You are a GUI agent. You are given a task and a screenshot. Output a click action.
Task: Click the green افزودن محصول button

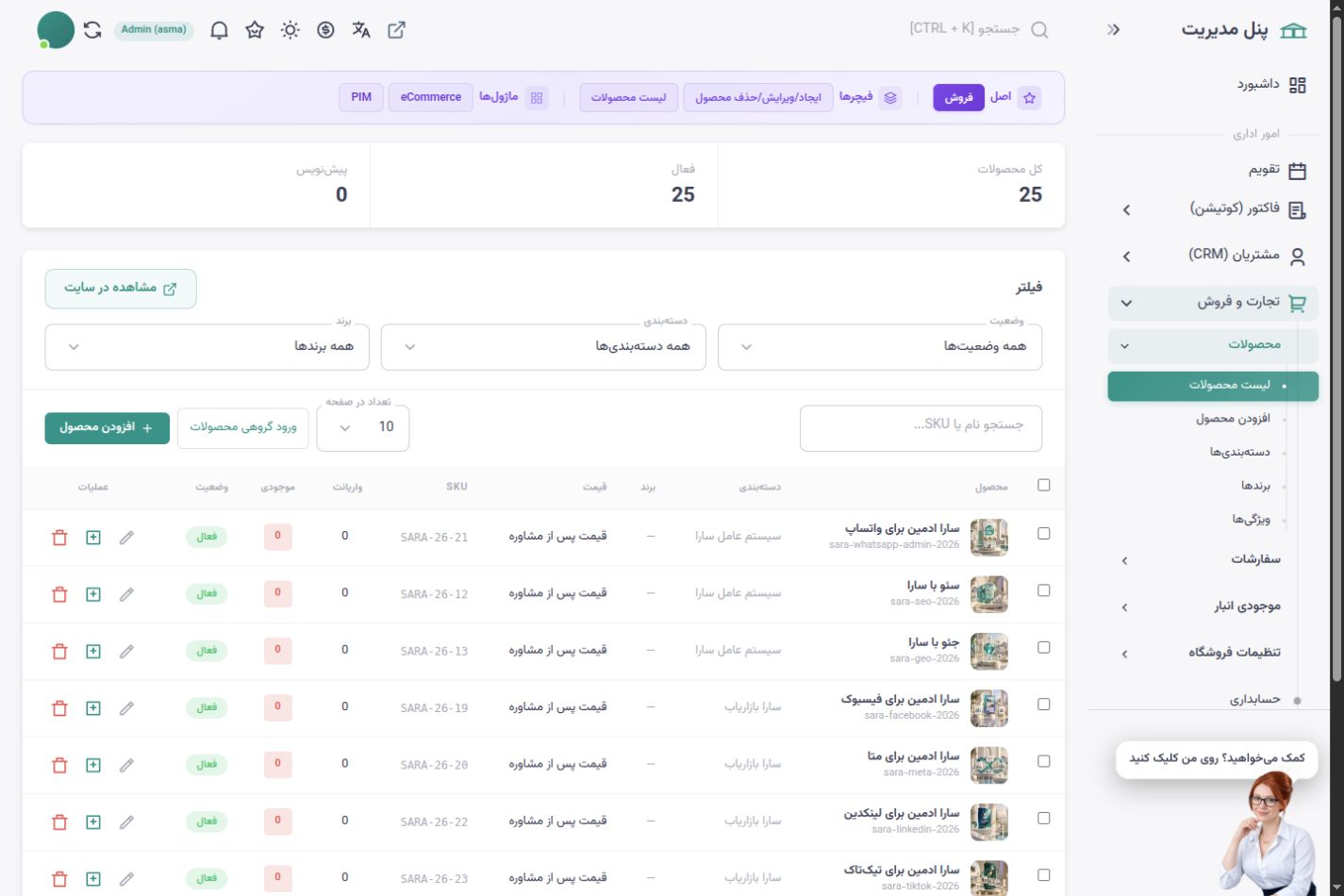pyautogui.click(x=108, y=427)
